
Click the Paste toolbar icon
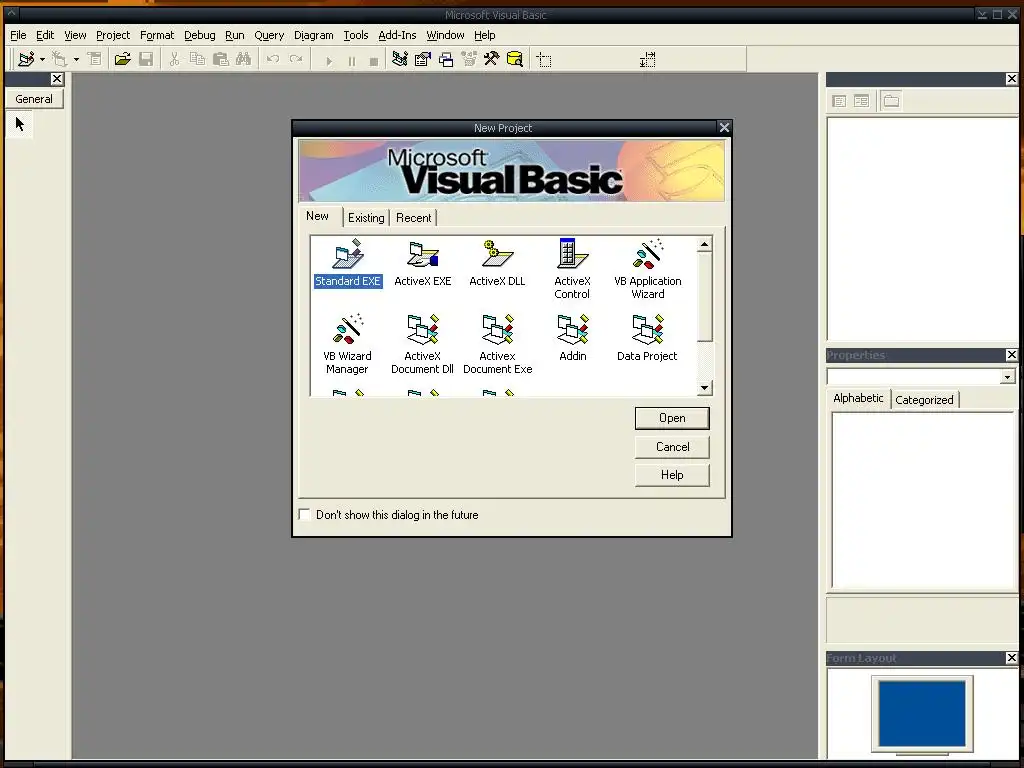coord(221,59)
